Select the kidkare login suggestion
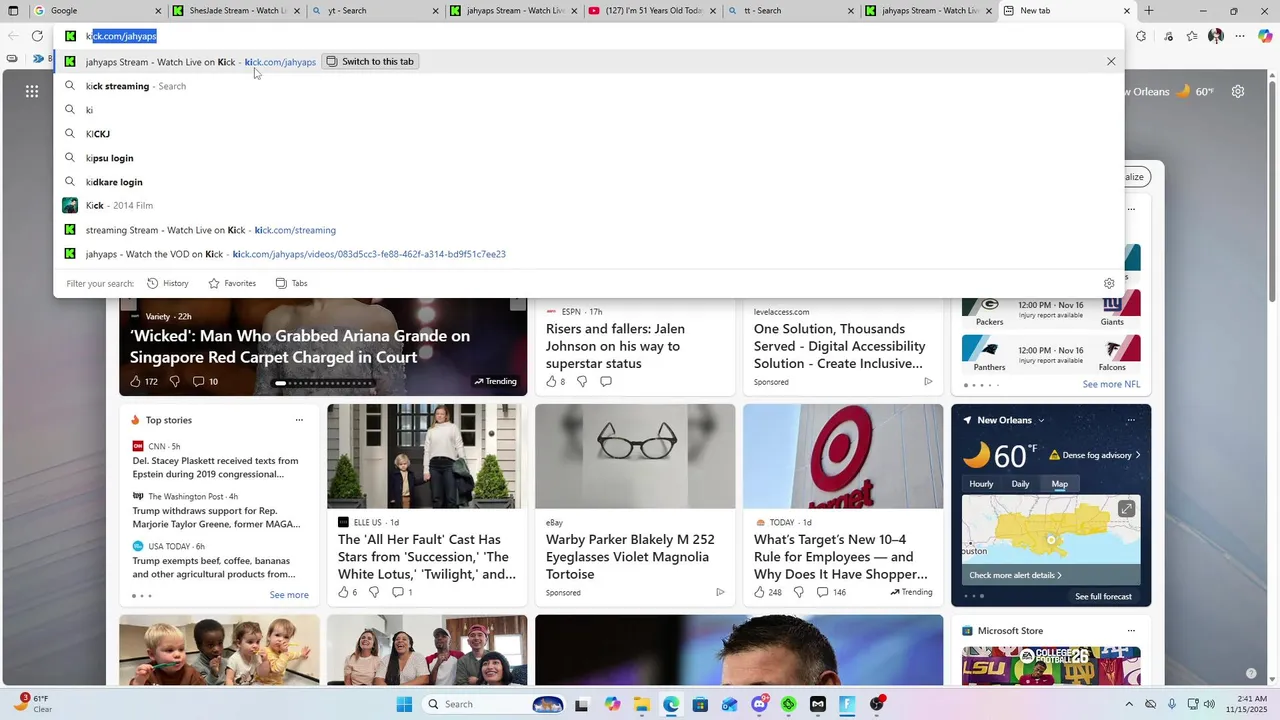 coord(588,182)
